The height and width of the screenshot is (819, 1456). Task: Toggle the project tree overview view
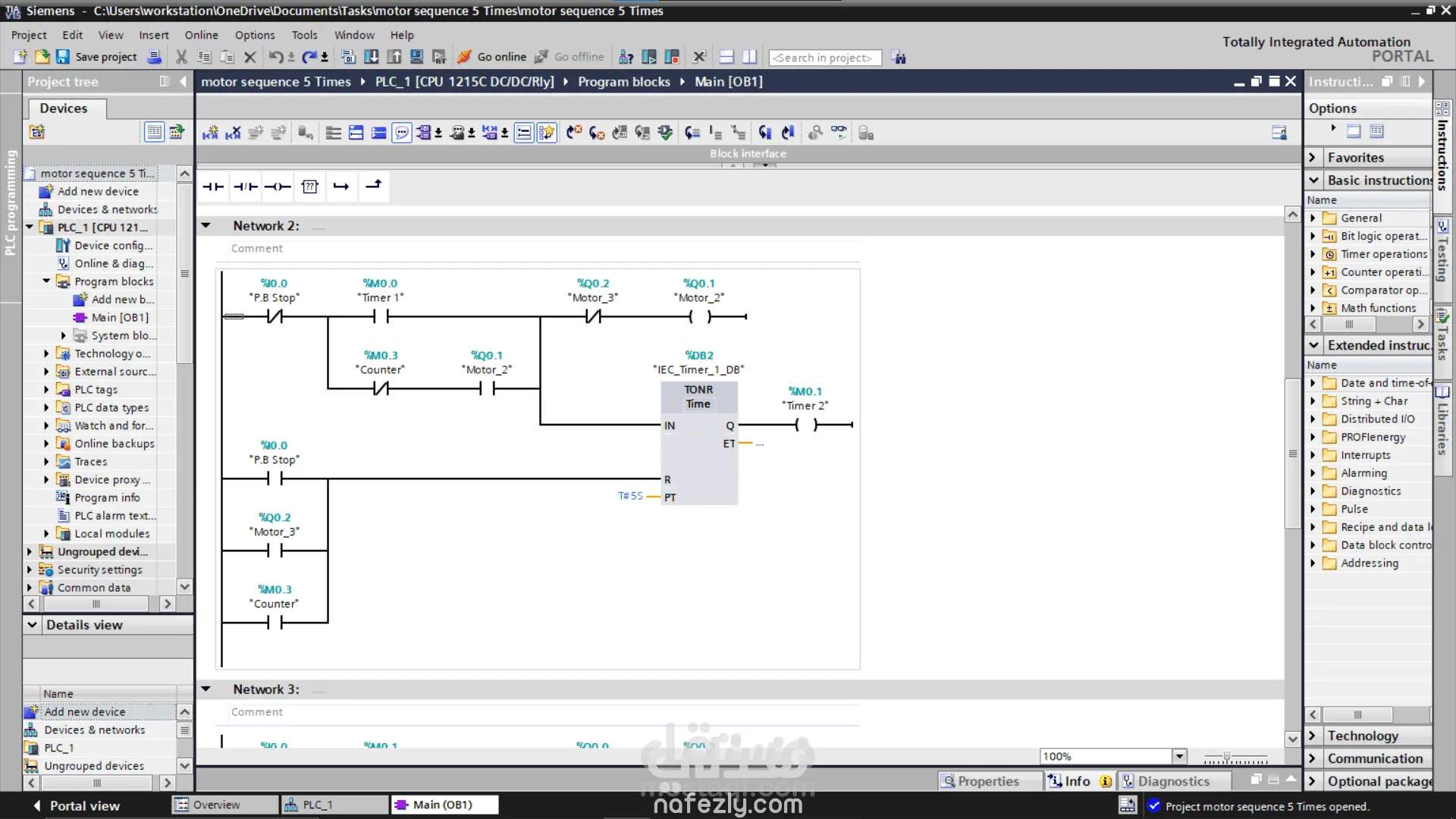[x=154, y=132]
